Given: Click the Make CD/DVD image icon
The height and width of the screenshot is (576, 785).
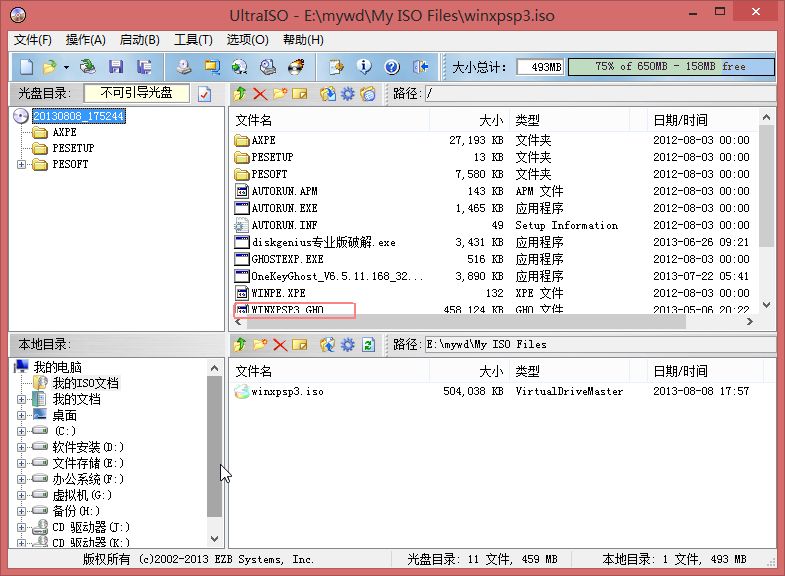Looking at the screenshot, I should pyautogui.click(x=184, y=67).
